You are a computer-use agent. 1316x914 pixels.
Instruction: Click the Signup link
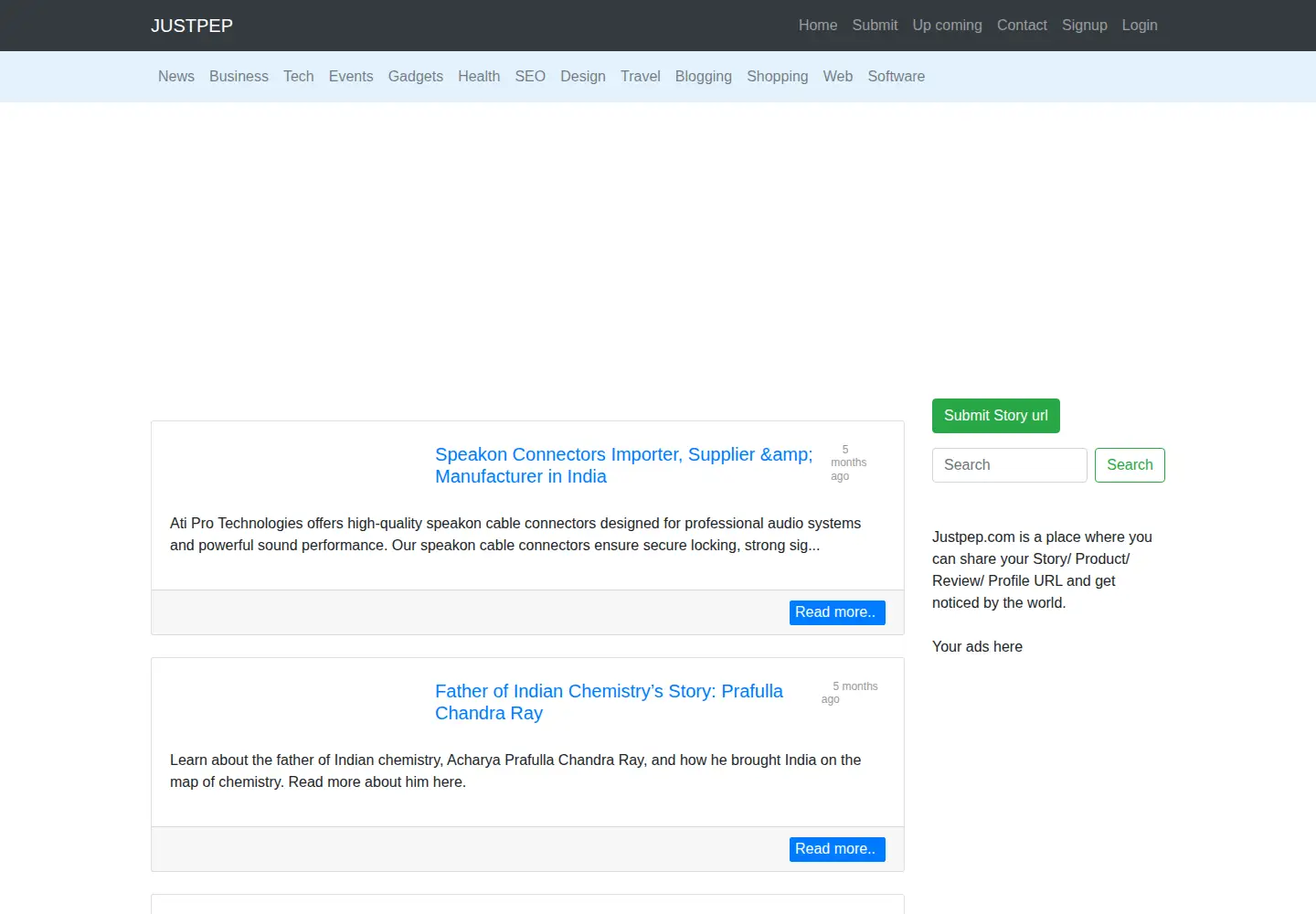(1085, 26)
